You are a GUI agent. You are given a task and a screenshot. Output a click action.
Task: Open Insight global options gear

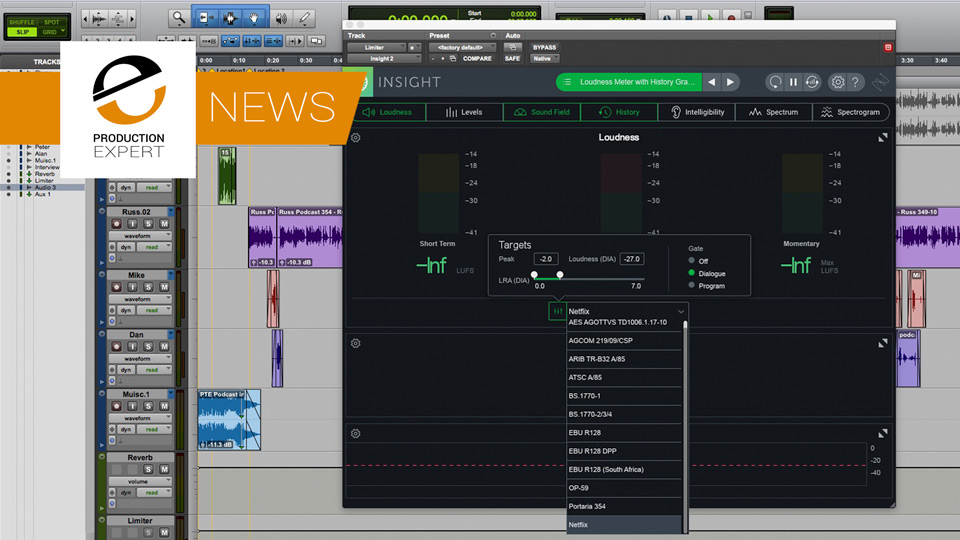[838, 82]
